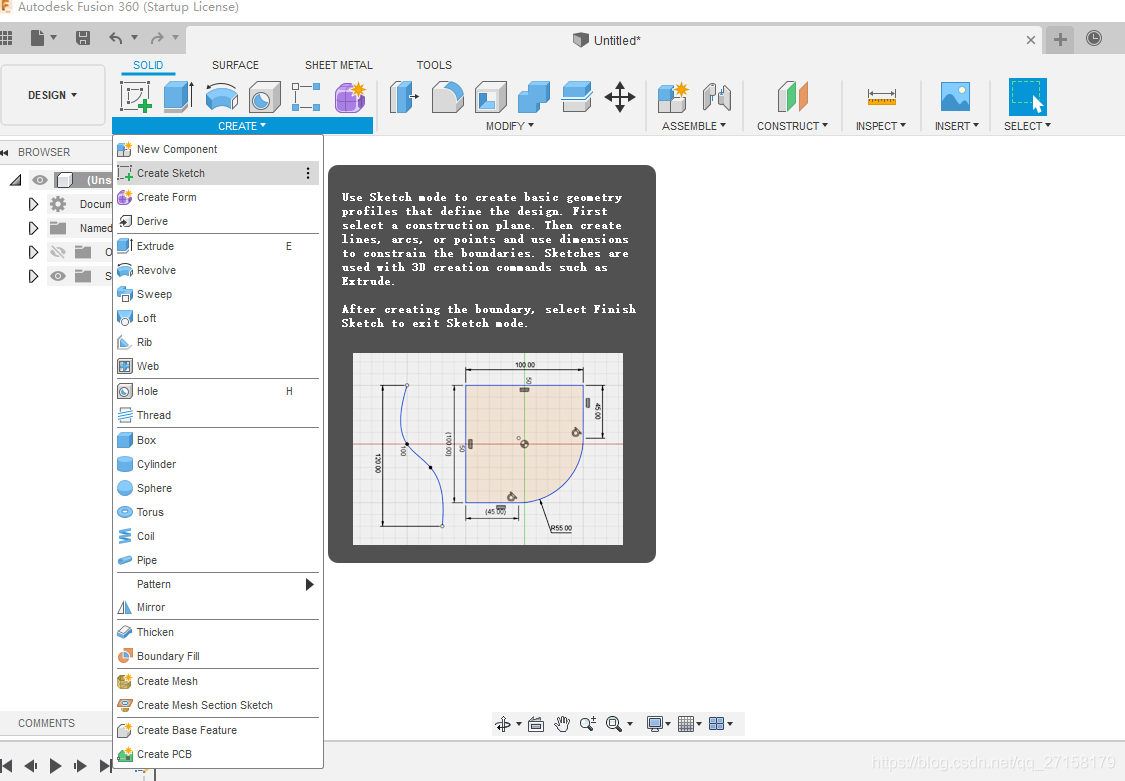The height and width of the screenshot is (781, 1125).
Task: Expand the Document Settings tree node
Action: tap(33, 204)
